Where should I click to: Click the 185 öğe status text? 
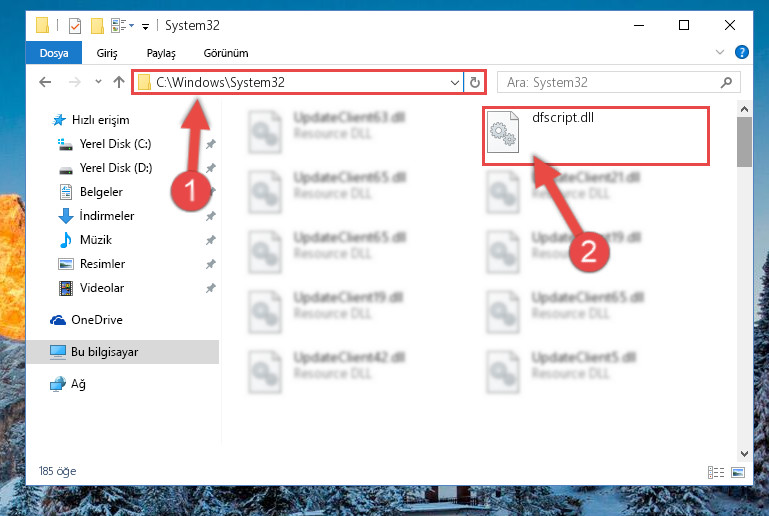point(57,471)
